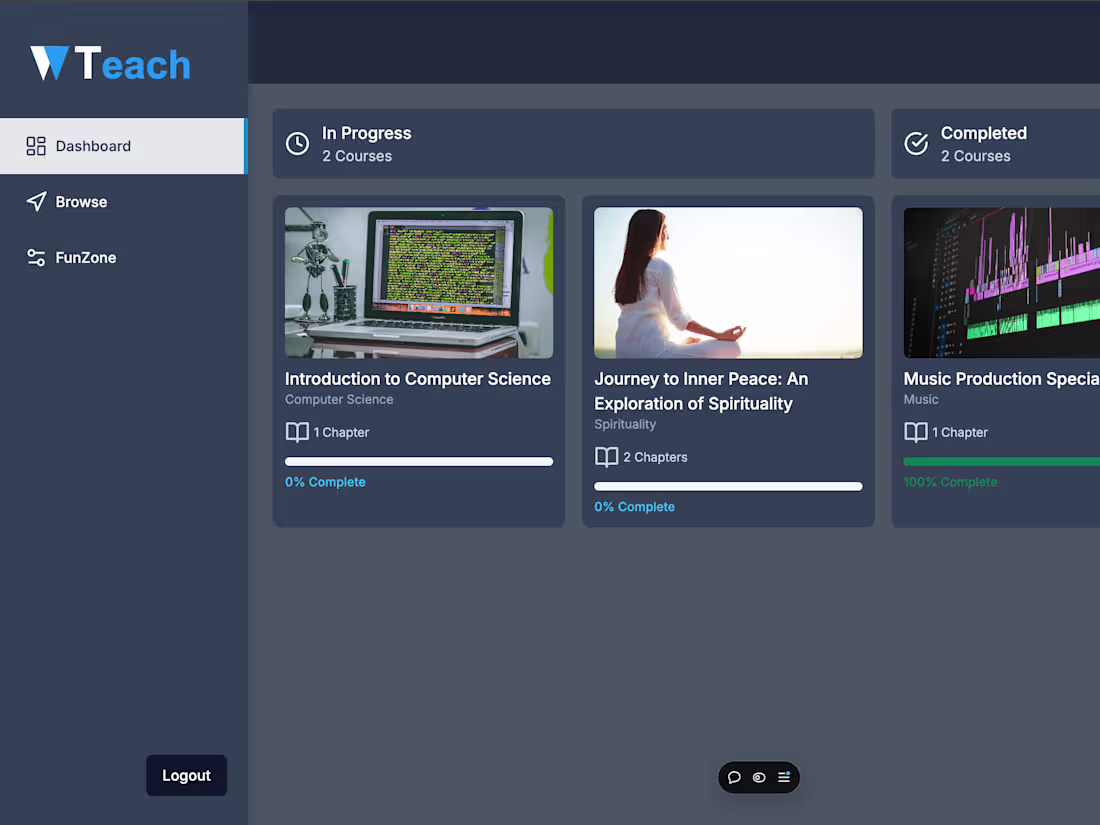
Task: Click the checkmark icon beside Completed
Action: tap(916, 143)
